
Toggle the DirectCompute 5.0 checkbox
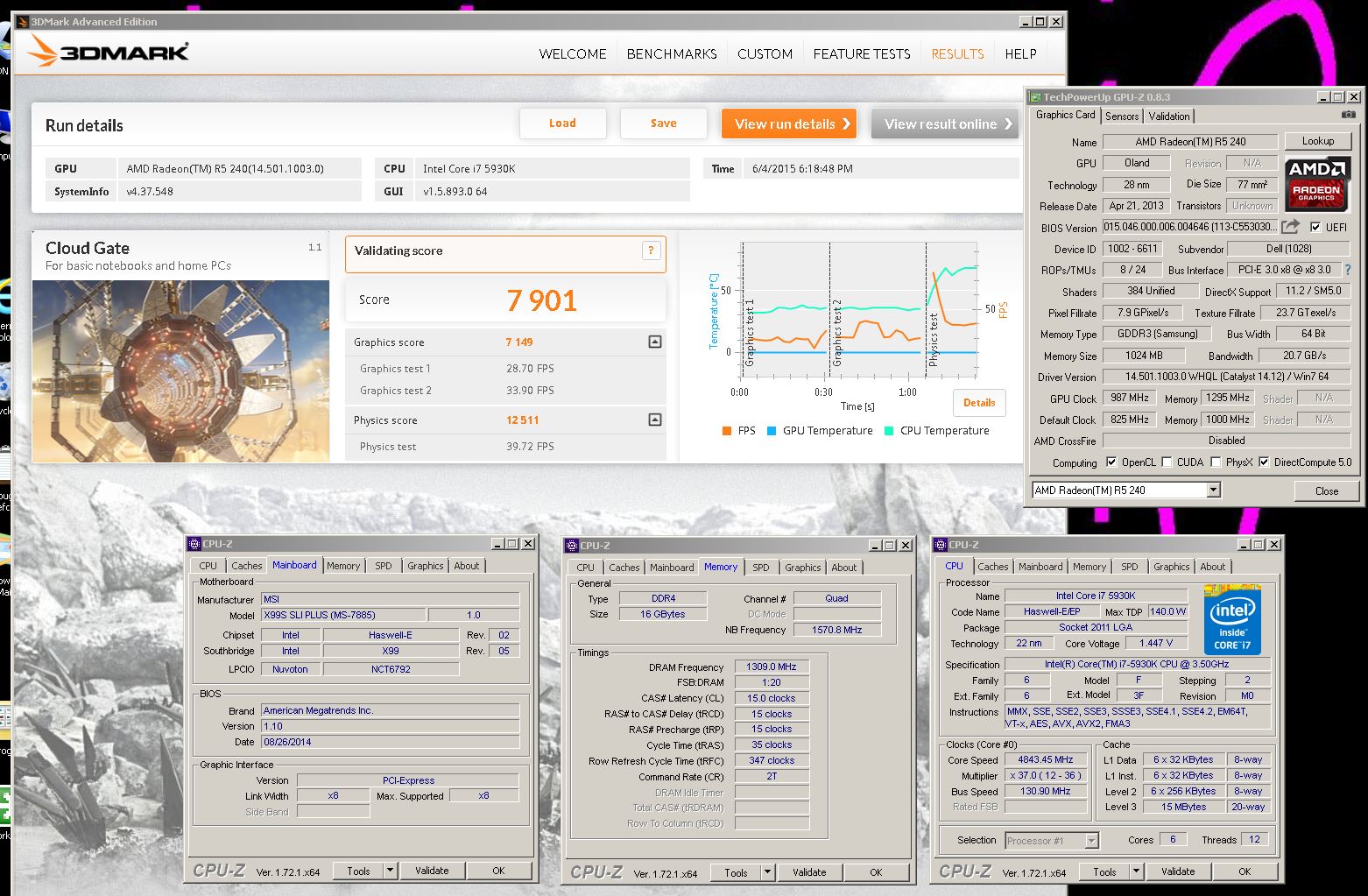click(1264, 462)
